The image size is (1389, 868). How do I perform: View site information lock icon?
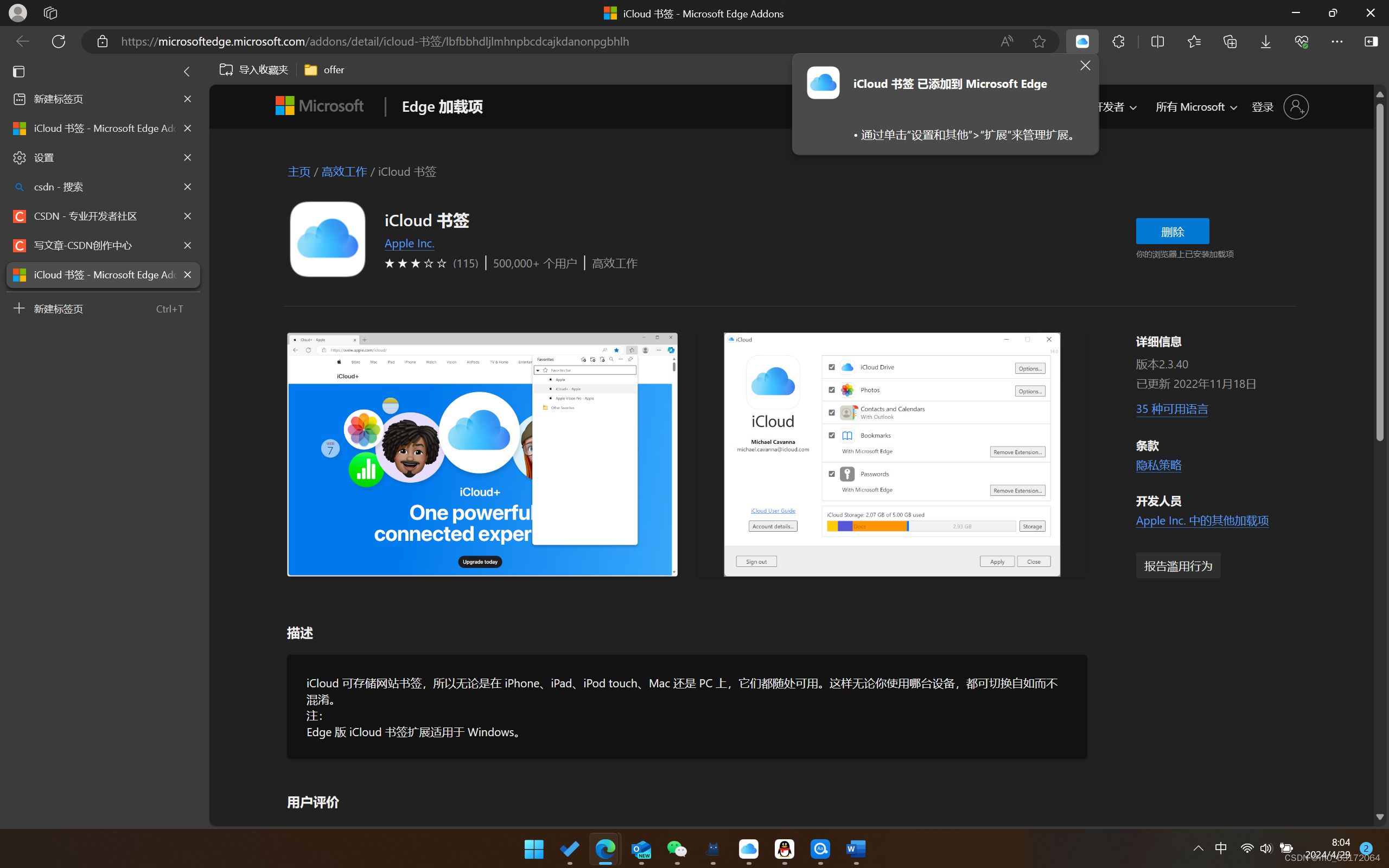coord(102,41)
